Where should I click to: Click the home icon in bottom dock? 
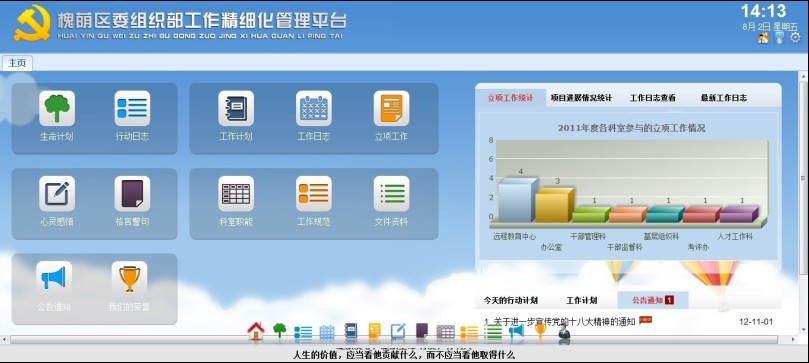(256, 332)
